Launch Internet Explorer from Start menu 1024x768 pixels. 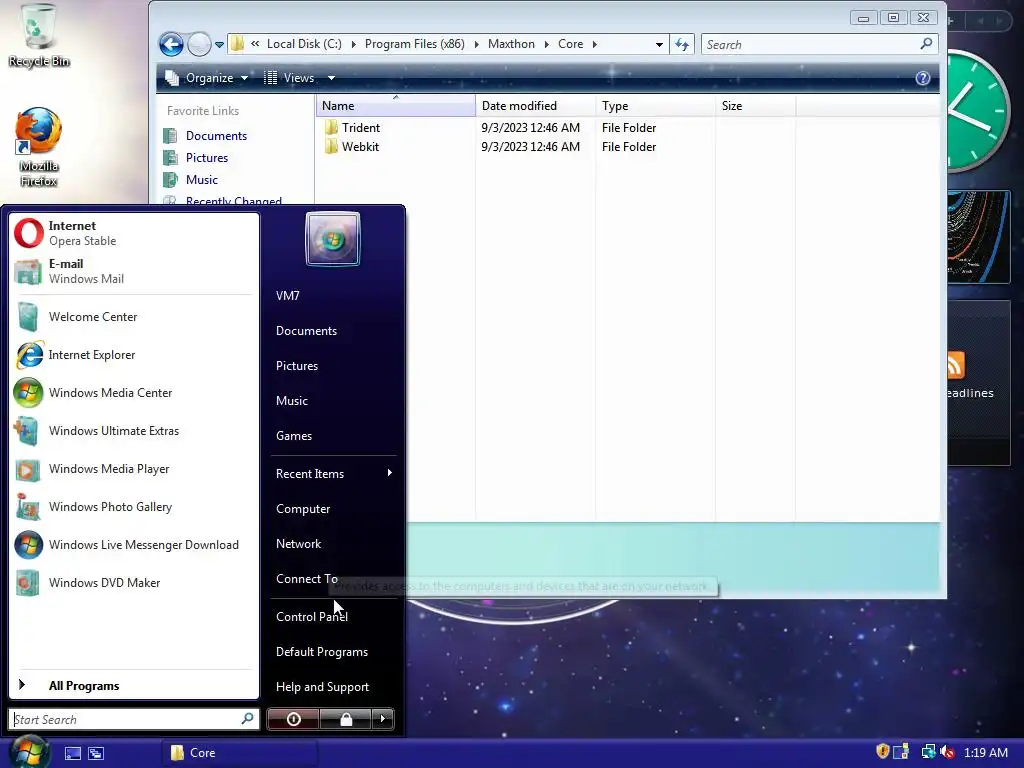tap(134, 355)
